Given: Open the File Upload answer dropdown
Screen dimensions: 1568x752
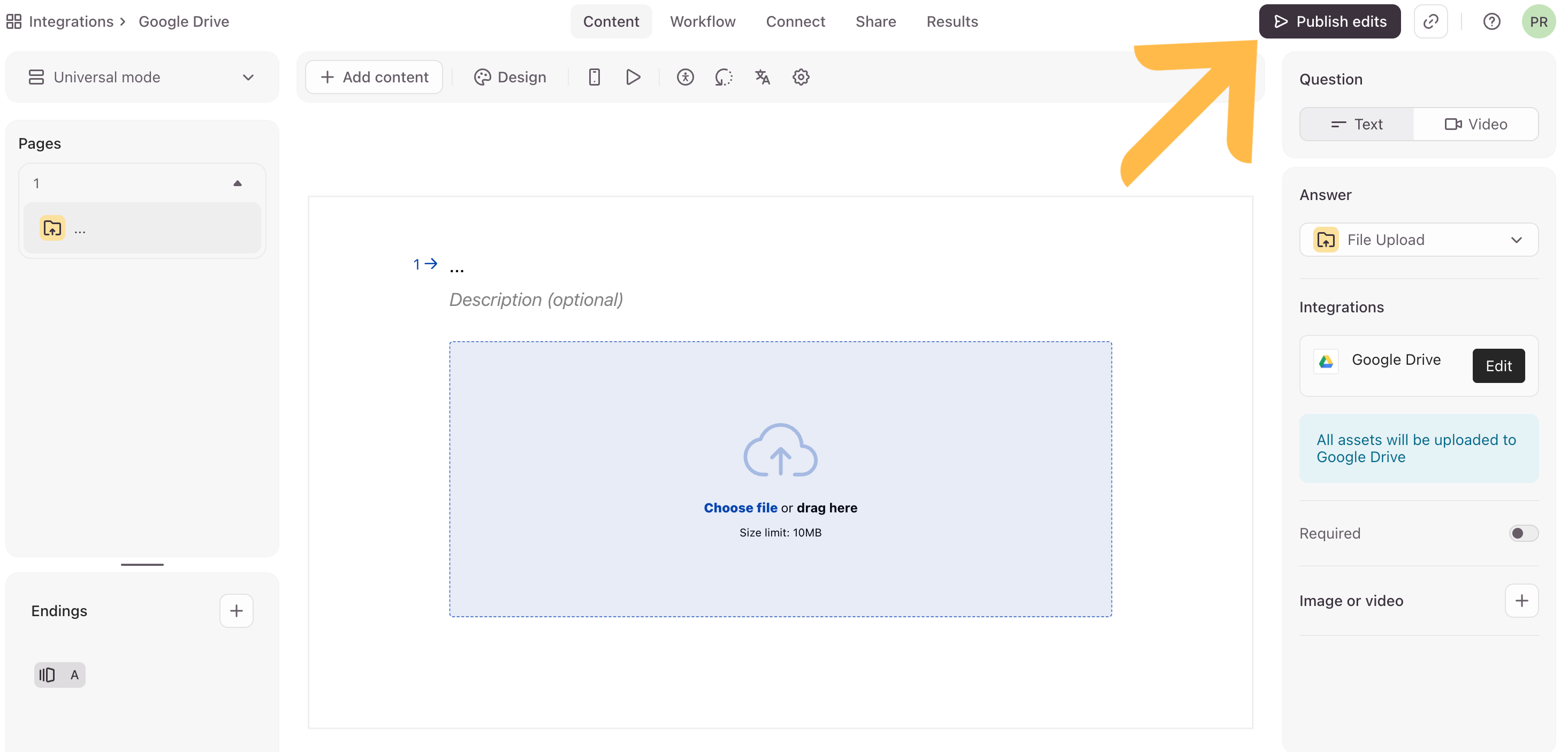Looking at the screenshot, I should click(x=1418, y=240).
